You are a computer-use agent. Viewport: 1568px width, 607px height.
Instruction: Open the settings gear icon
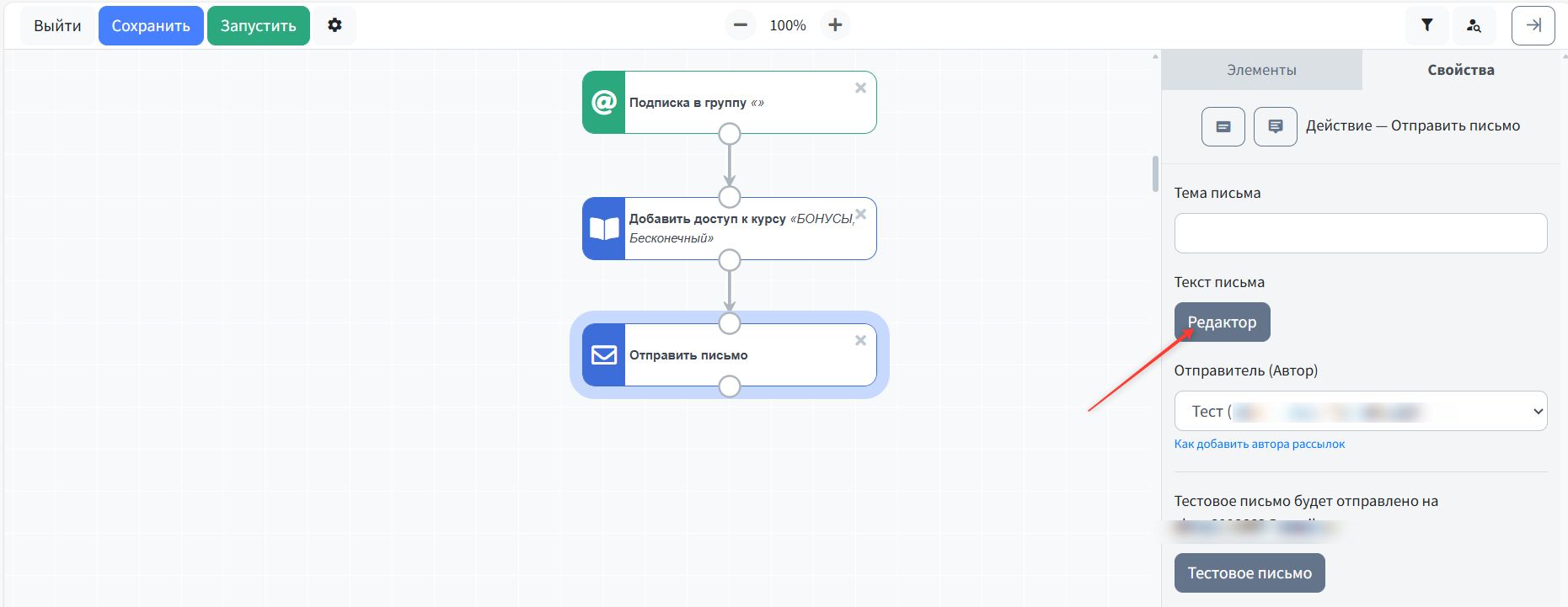coord(334,25)
